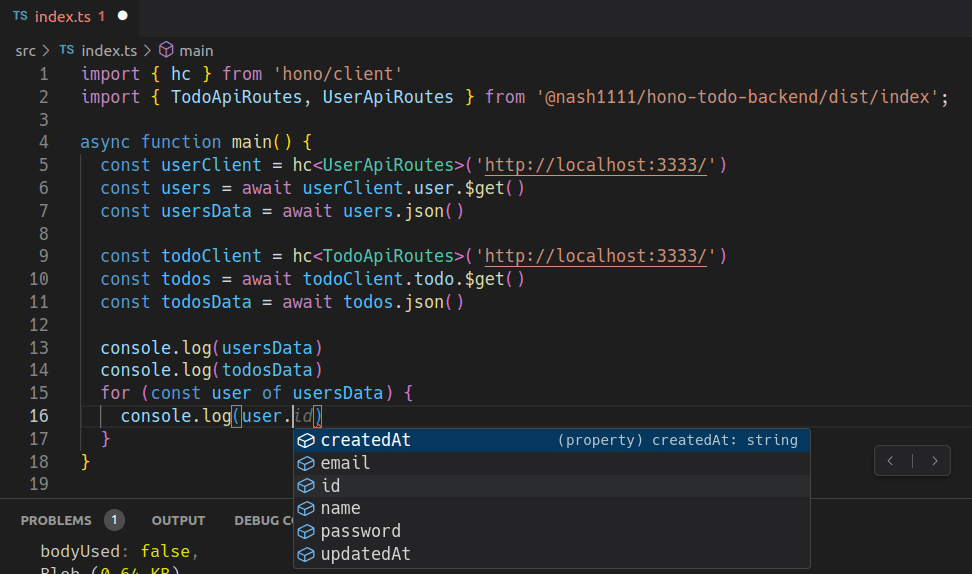Open the index.ts breadcrumb dropdown

(x=109, y=50)
